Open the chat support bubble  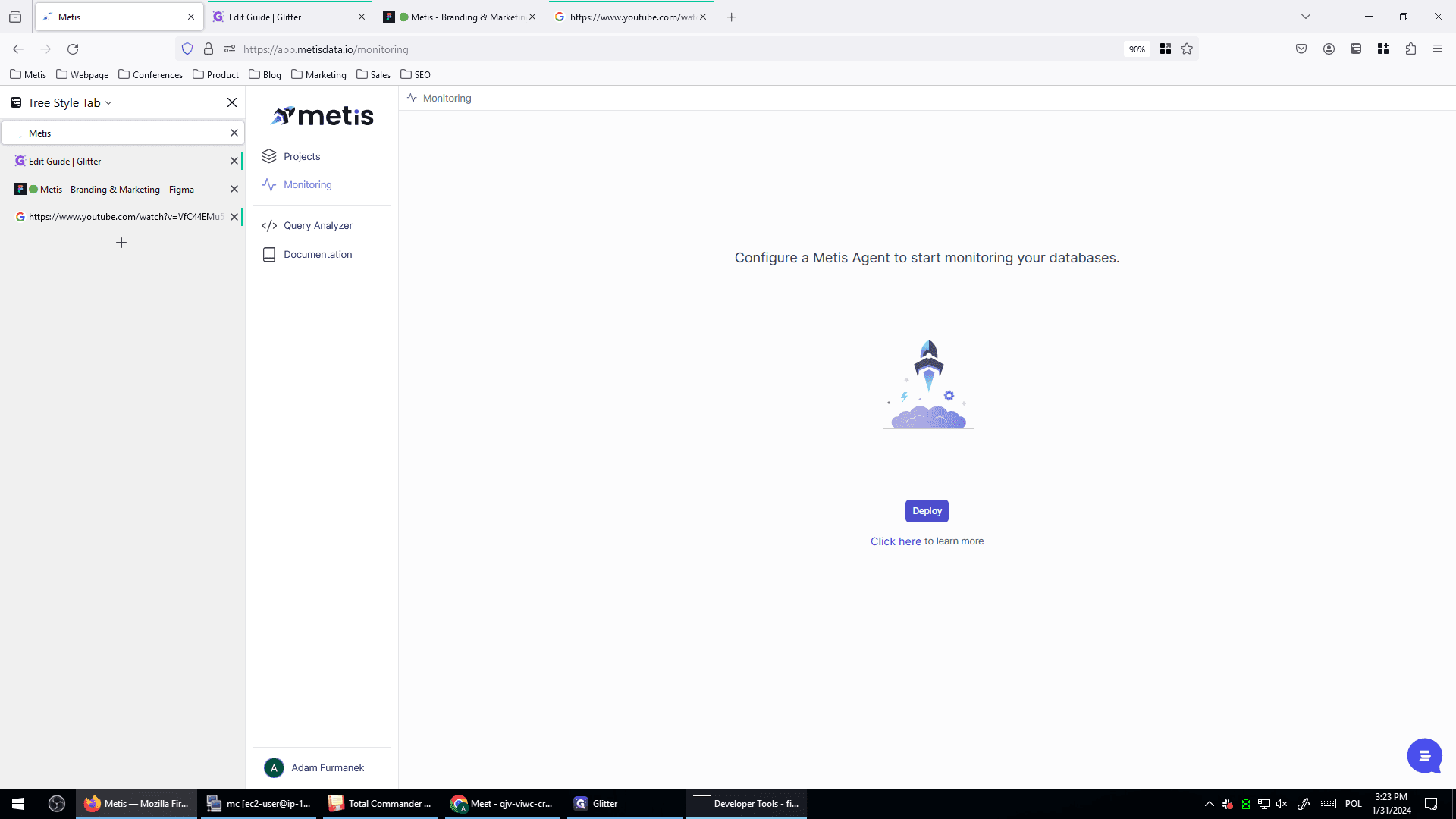coord(1424,756)
